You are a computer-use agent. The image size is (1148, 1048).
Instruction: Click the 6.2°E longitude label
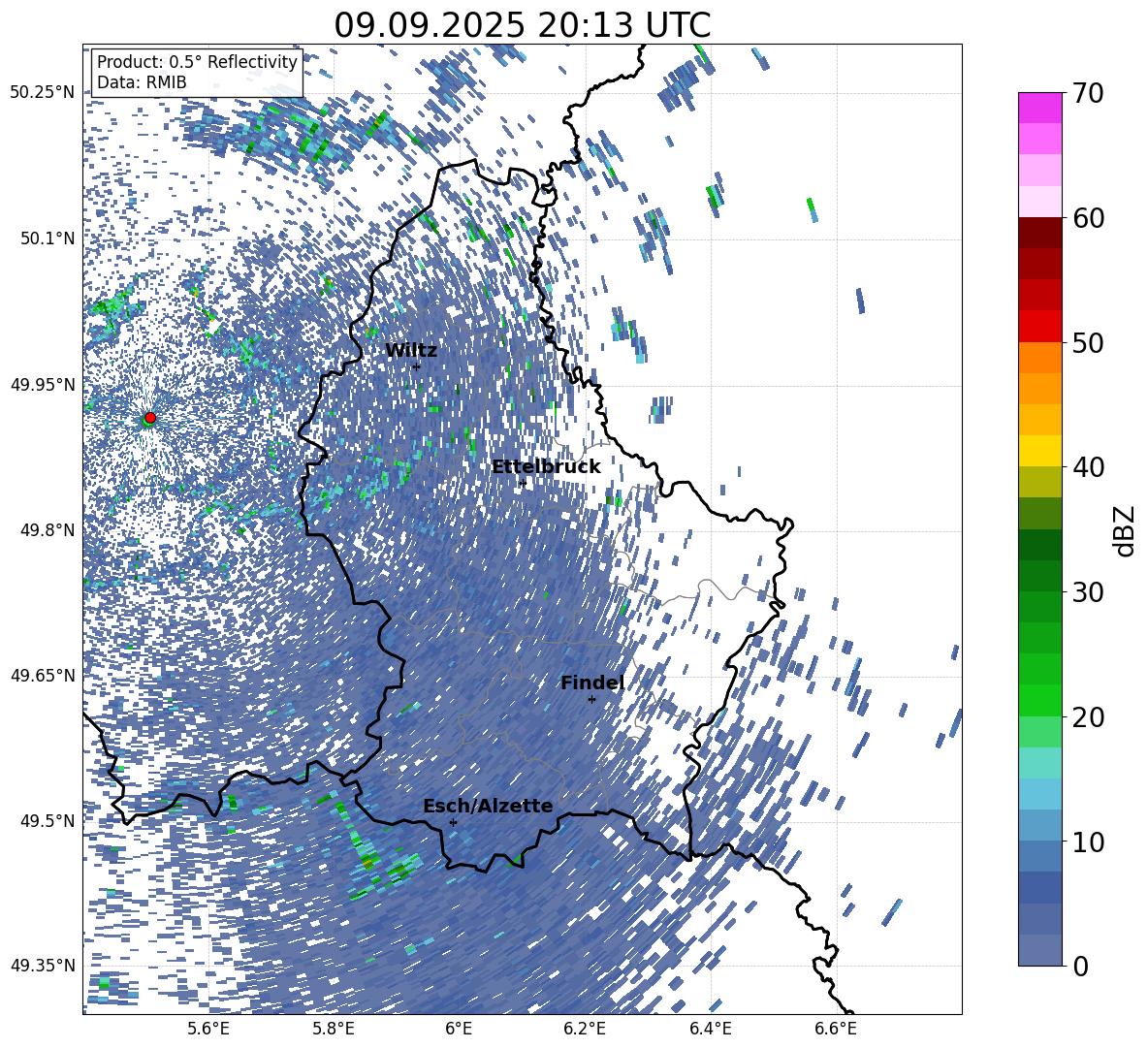tap(585, 1029)
